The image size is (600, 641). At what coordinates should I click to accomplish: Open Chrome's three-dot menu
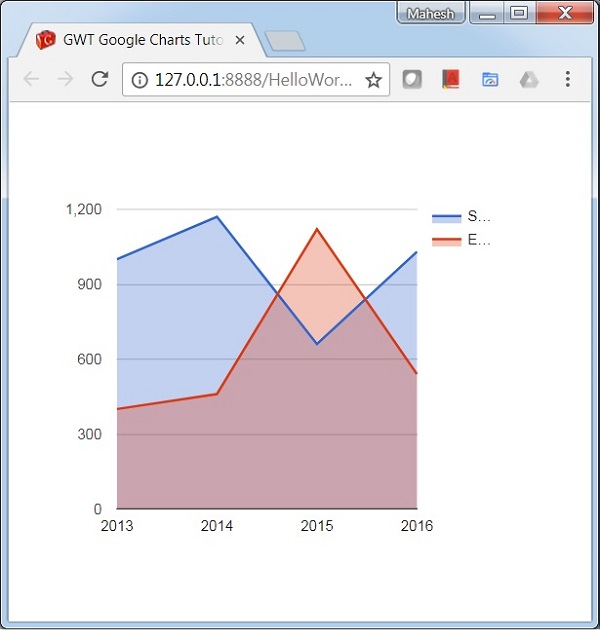[568, 80]
